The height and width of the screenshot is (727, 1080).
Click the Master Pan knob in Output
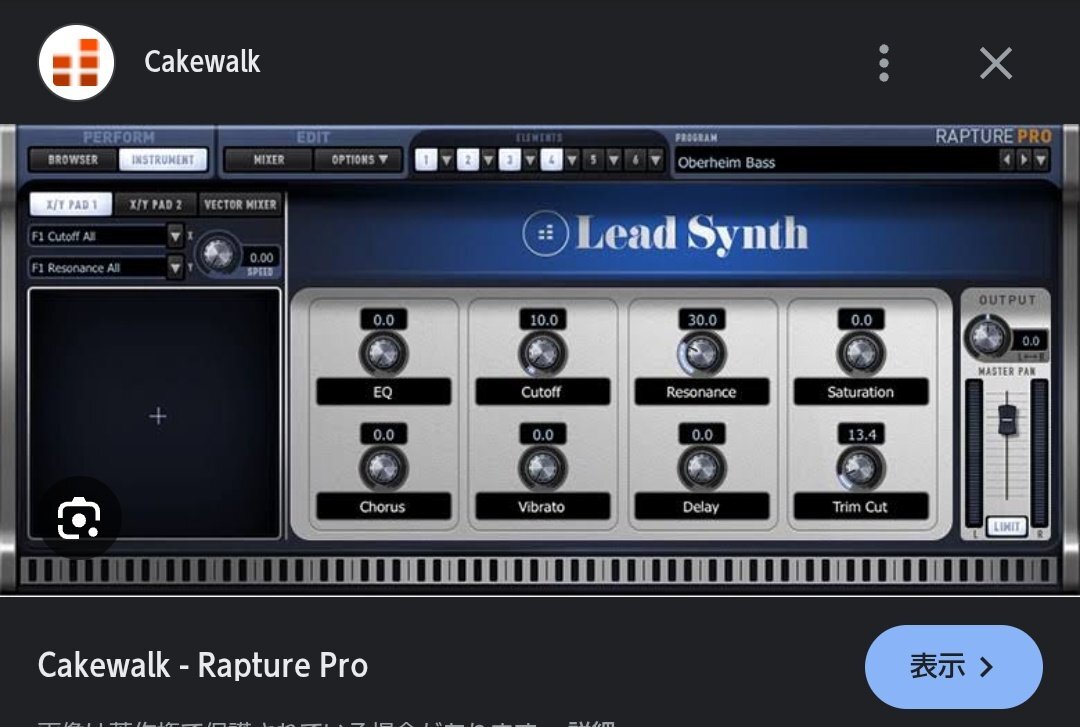pyautogui.click(x=987, y=338)
